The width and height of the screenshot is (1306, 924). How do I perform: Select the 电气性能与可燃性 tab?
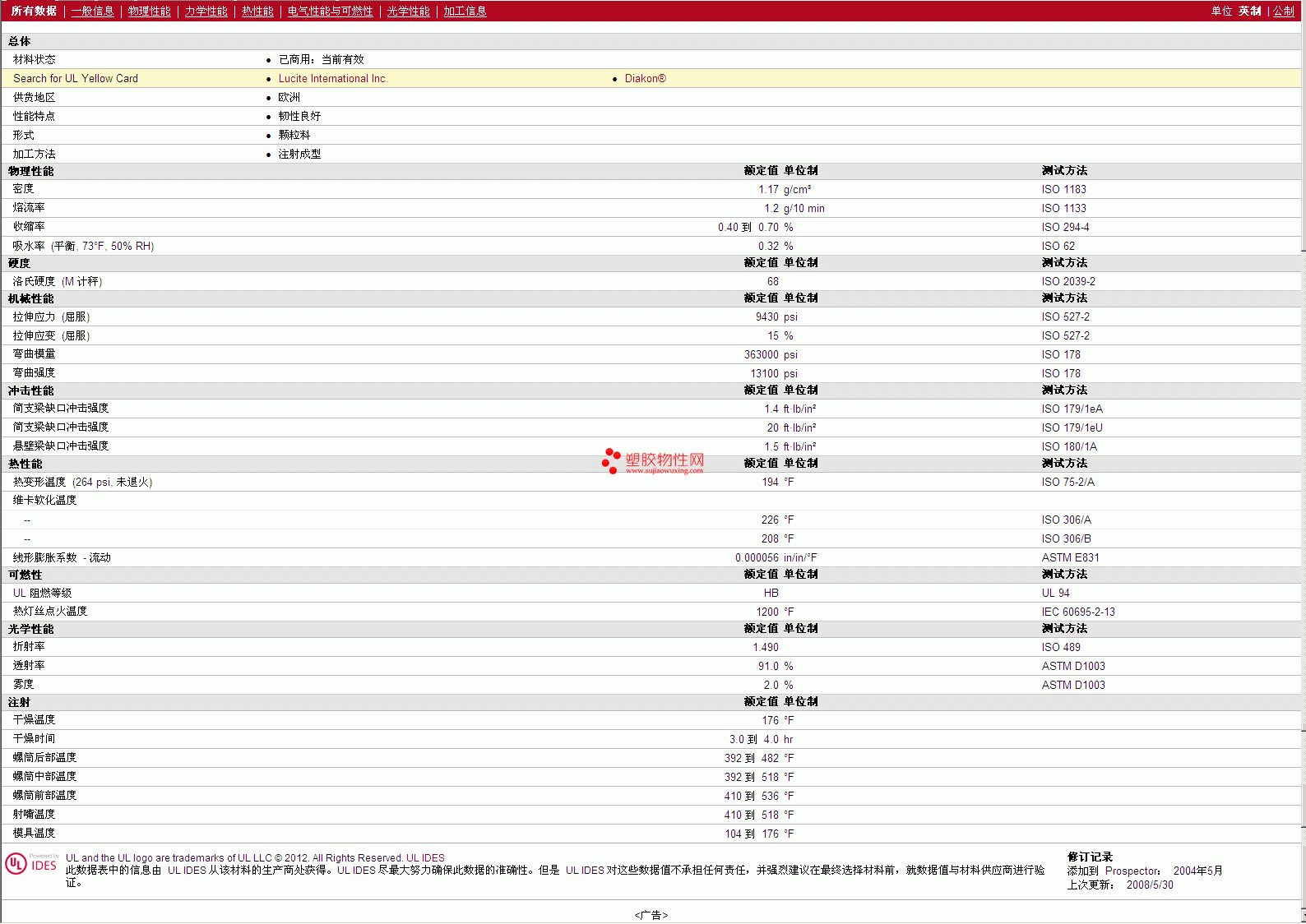(x=331, y=11)
